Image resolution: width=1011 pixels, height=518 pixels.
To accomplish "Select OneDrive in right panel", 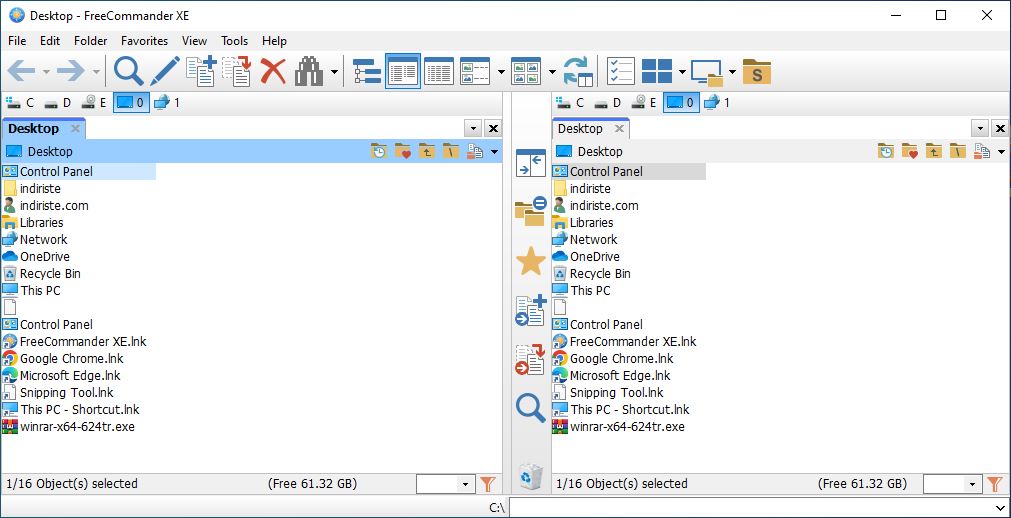I will (594, 257).
